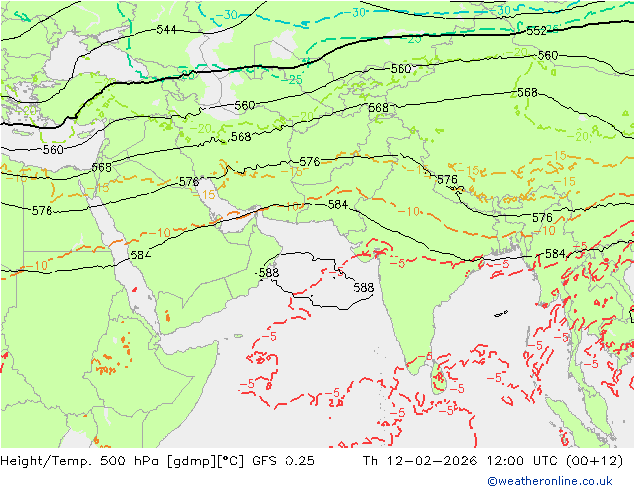
Task: Click the 552 bold contour label
Action: pyautogui.click(x=536, y=31)
